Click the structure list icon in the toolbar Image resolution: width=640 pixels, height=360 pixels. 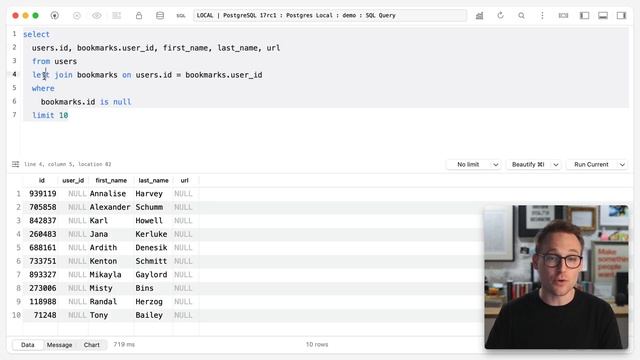(x=117, y=16)
